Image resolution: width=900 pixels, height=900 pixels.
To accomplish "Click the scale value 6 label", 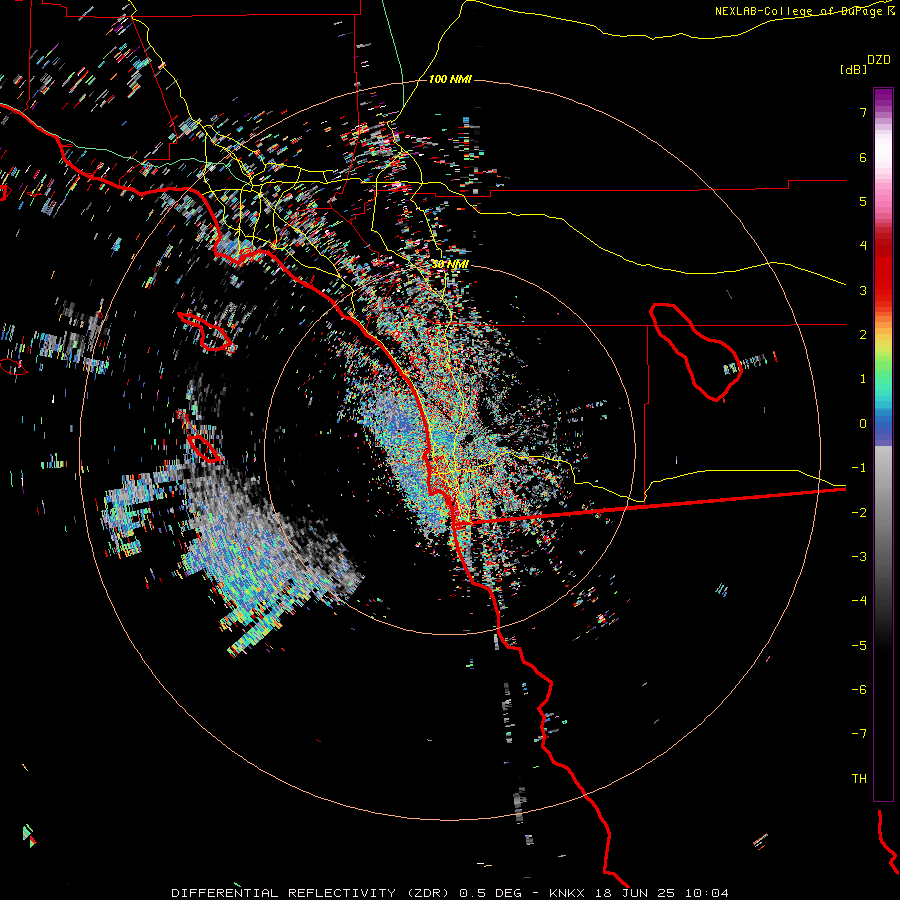I will pos(863,157).
